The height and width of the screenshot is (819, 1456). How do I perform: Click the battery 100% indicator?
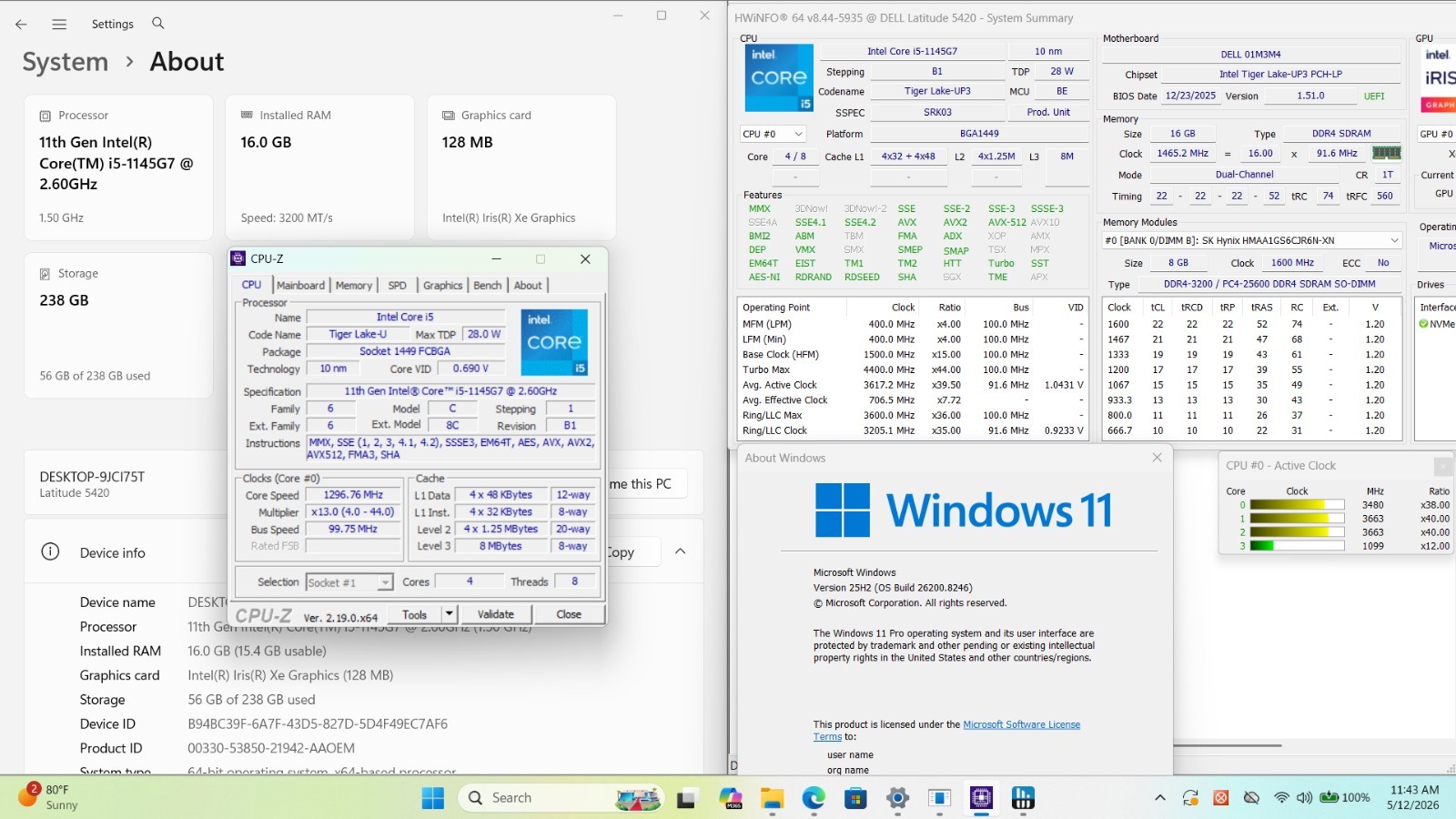point(1345,798)
